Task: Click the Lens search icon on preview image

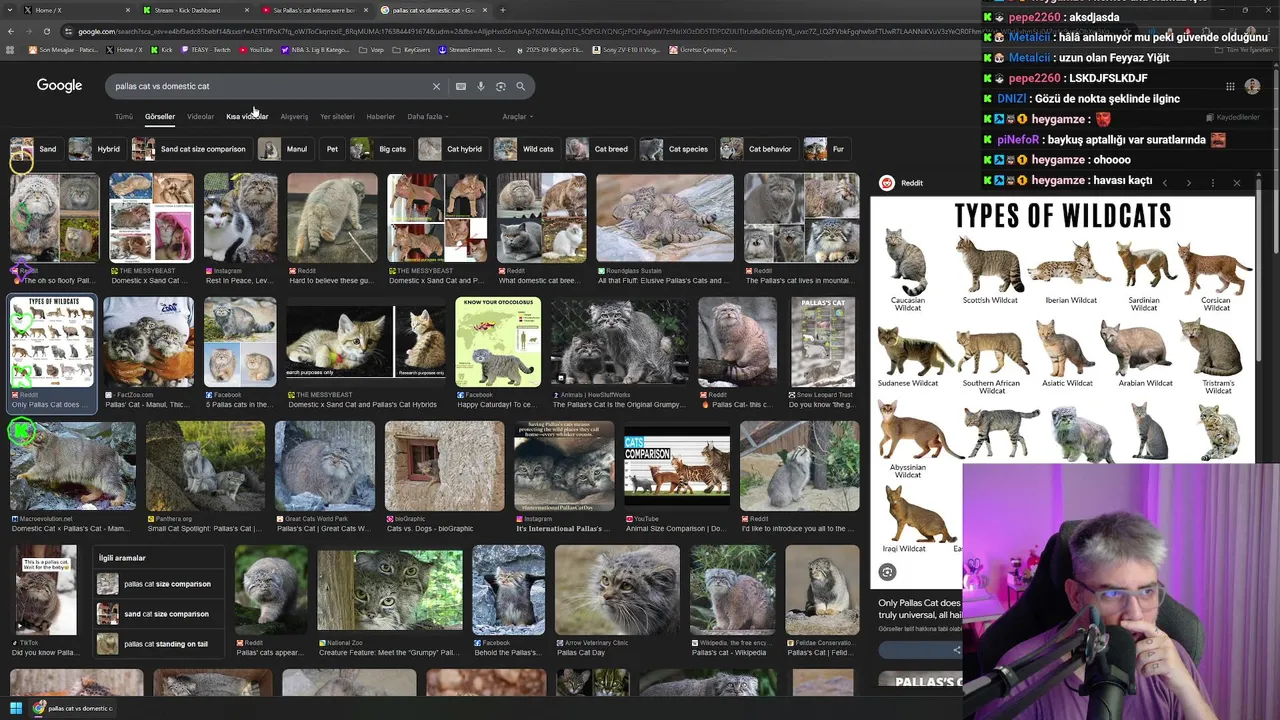Action: (x=887, y=572)
